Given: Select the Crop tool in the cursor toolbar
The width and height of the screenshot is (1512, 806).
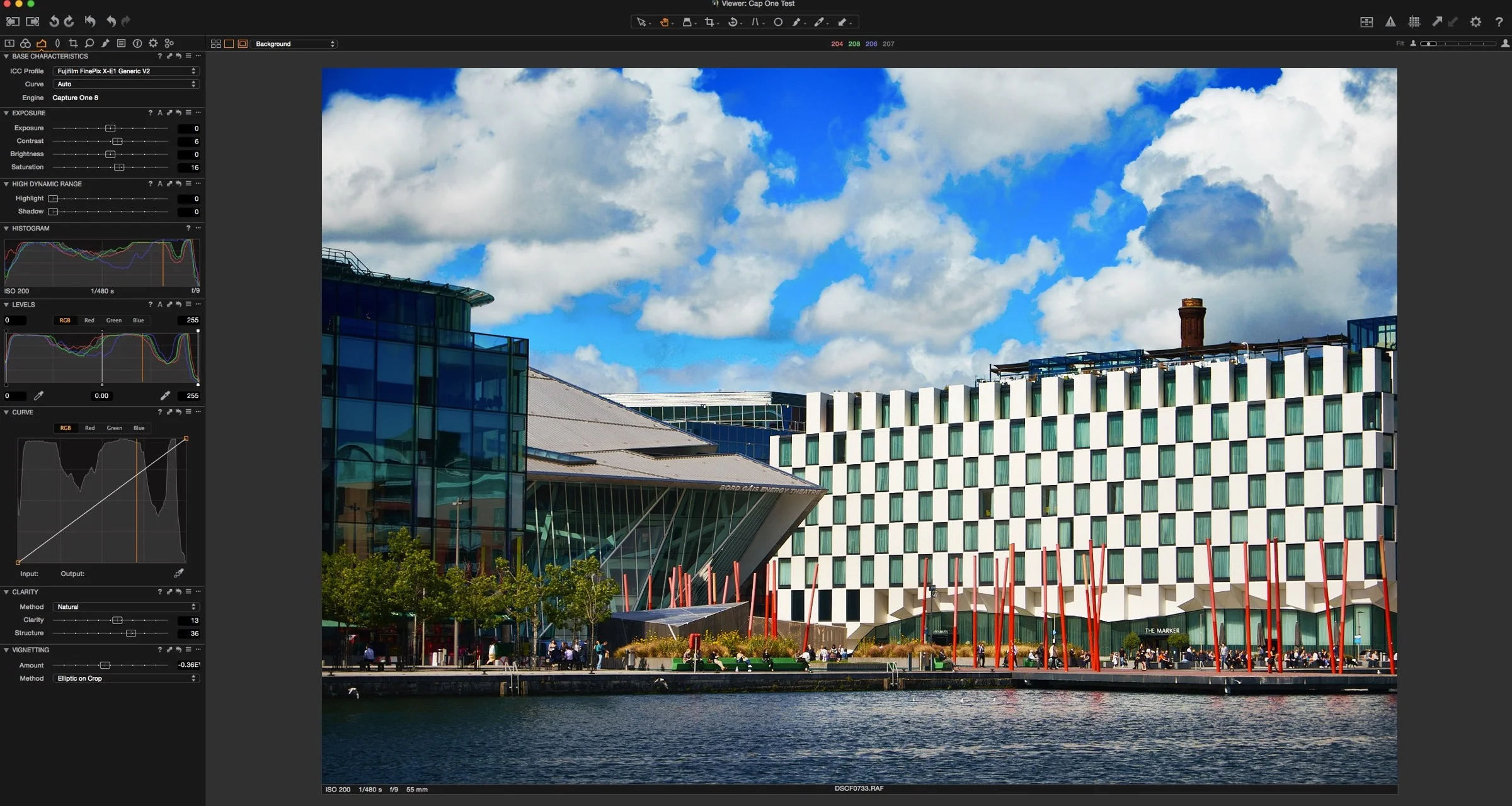Looking at the screenshot, I should pos(711,22).
